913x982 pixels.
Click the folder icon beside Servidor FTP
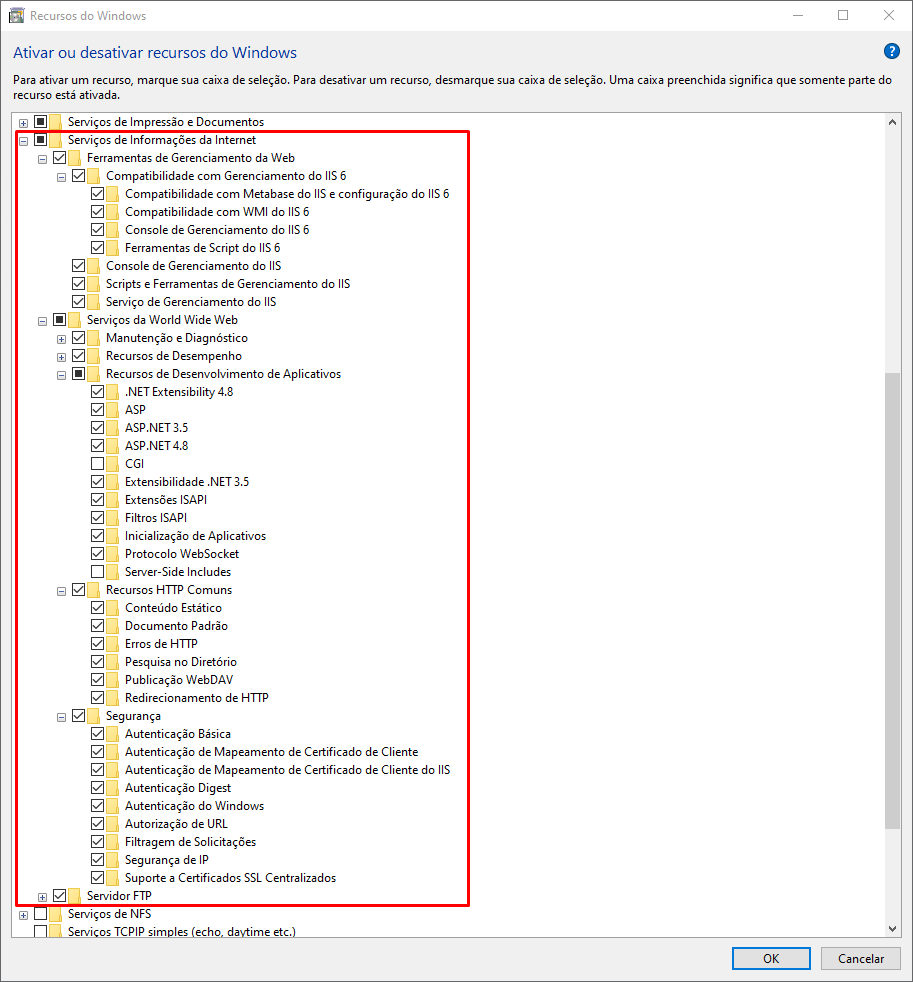pos(75,896)
